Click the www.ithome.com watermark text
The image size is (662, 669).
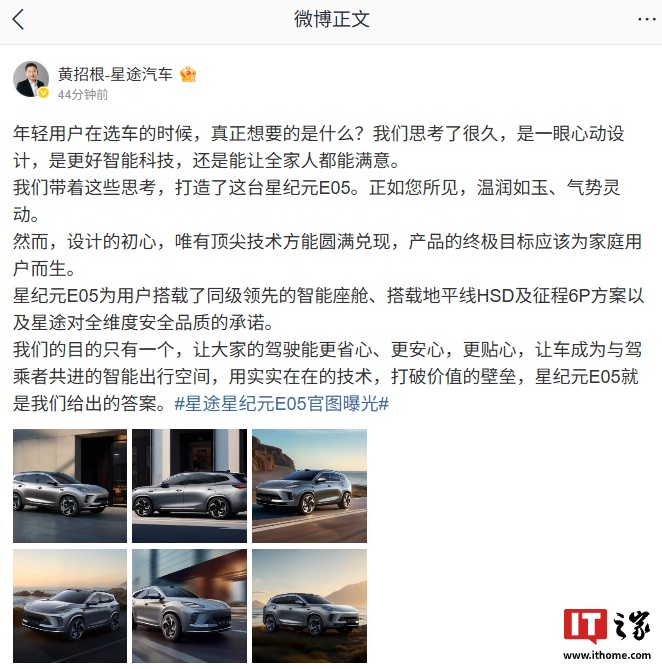pos(607,655)
